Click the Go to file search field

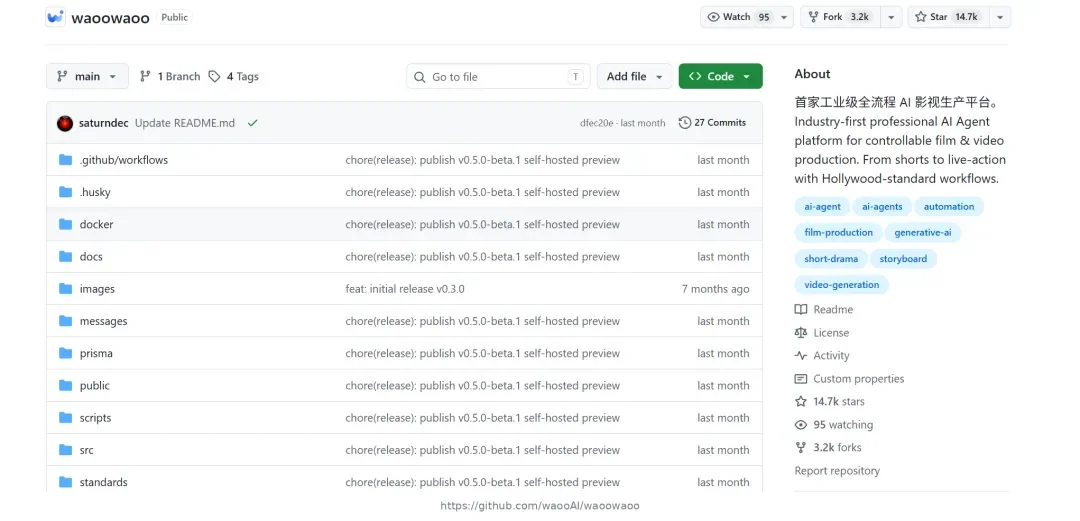click(x=498, y=76)
